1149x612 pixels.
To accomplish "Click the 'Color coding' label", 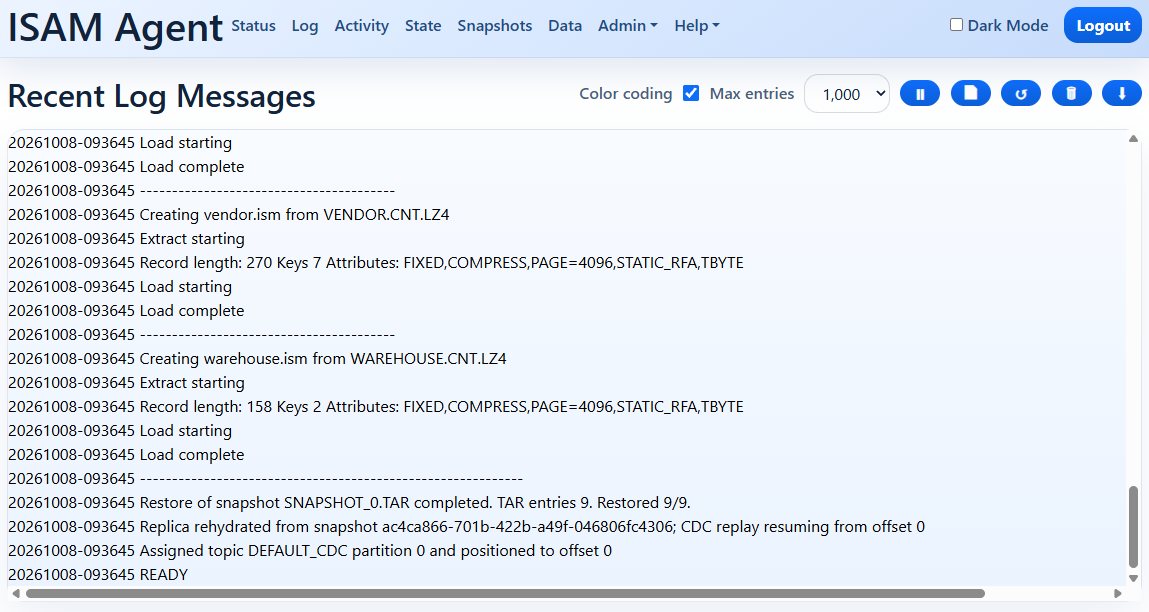I will (626, 94).
